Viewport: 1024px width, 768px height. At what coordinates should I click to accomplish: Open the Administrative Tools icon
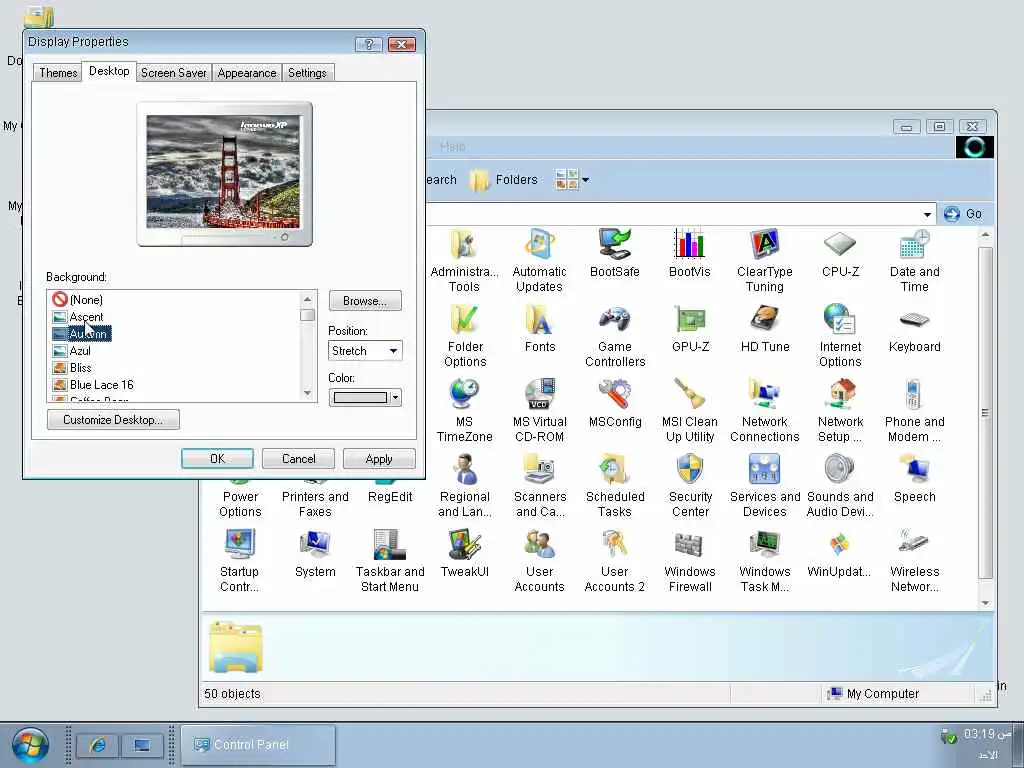[x=464, y=261]
